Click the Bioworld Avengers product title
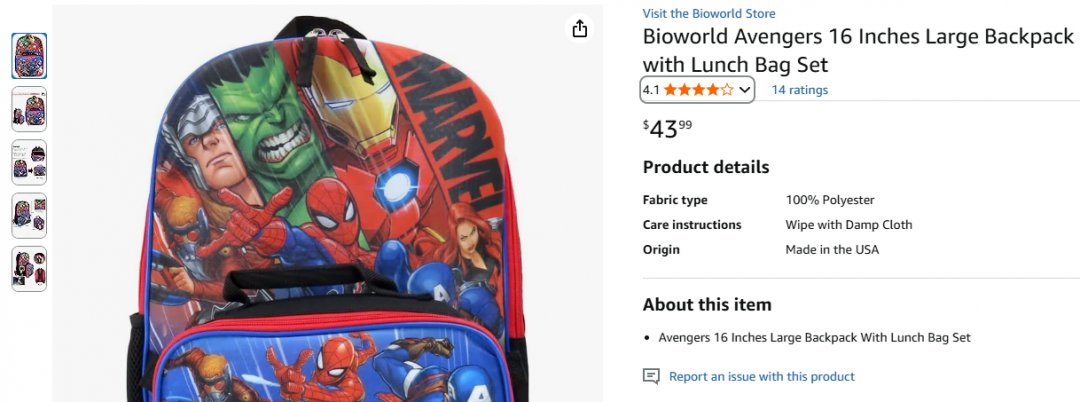This screenshot has width=1080, height=402. click(857, 51)
